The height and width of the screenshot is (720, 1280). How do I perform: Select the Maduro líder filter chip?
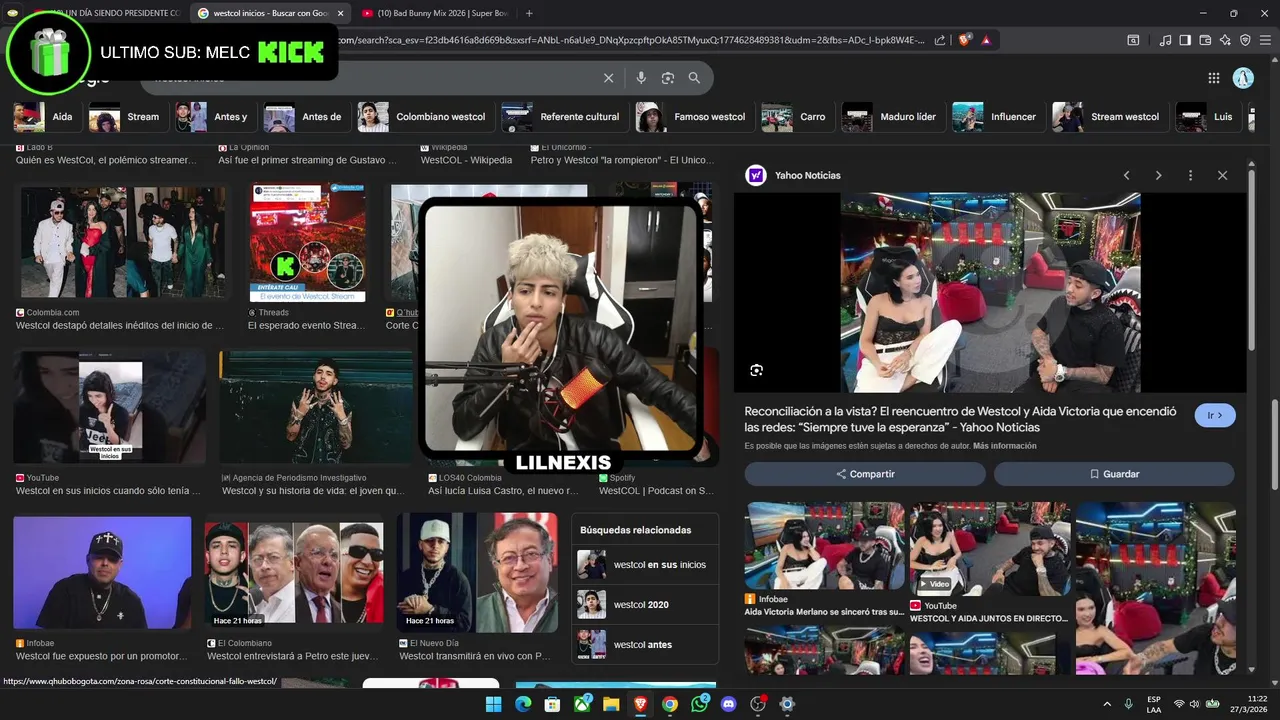coord(893,117)
